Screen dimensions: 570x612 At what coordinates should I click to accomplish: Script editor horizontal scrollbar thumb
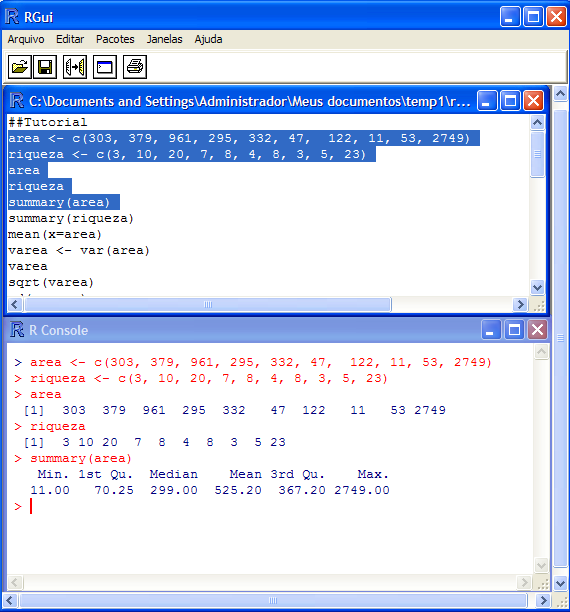click(x=208, y=304)
